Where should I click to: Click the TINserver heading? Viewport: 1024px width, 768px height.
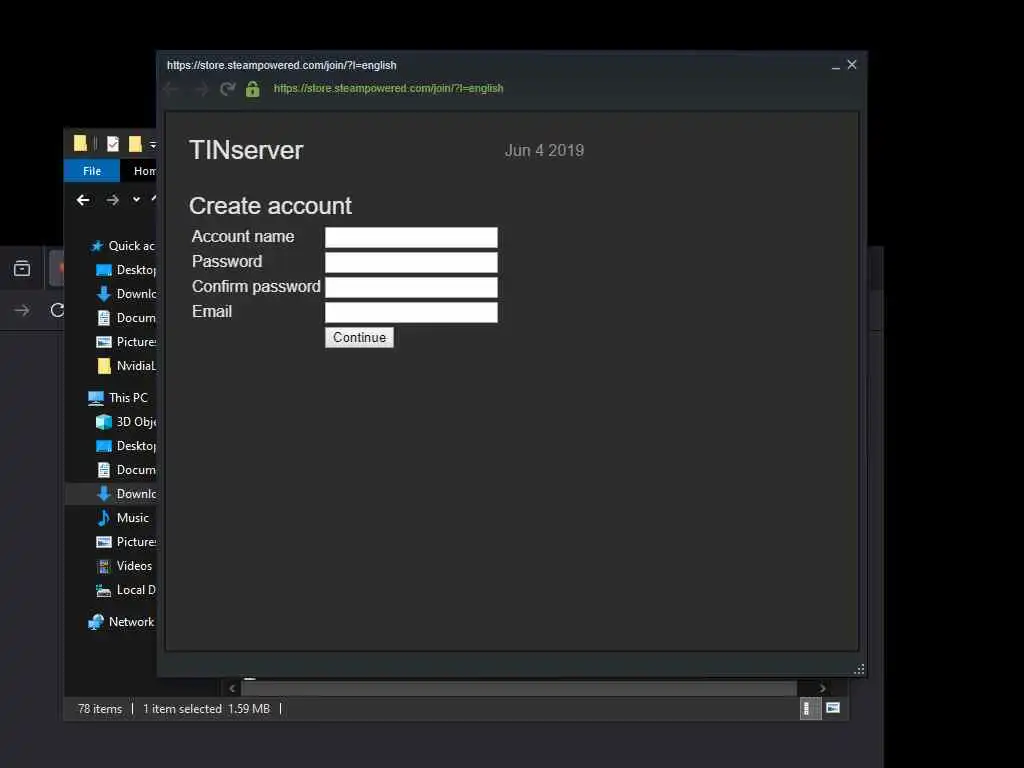[x=246, y=150]
